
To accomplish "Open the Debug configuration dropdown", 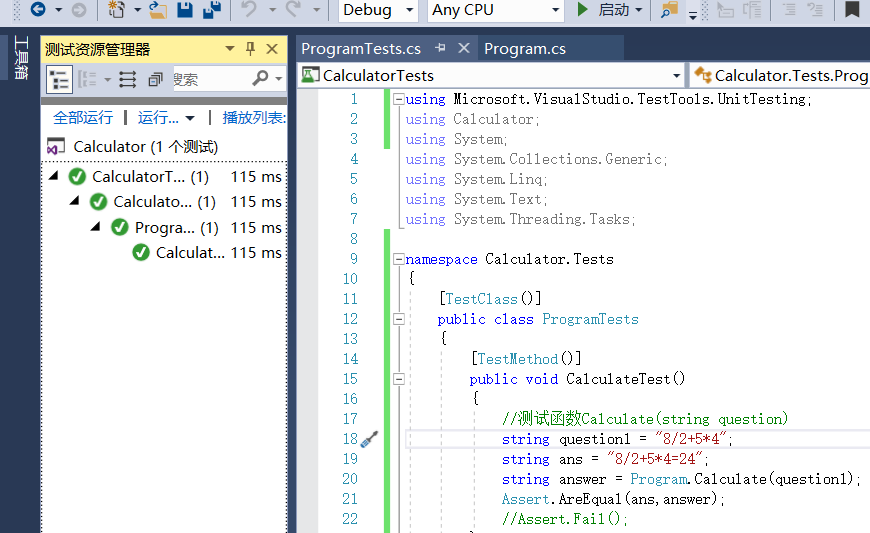I will 378,10.
